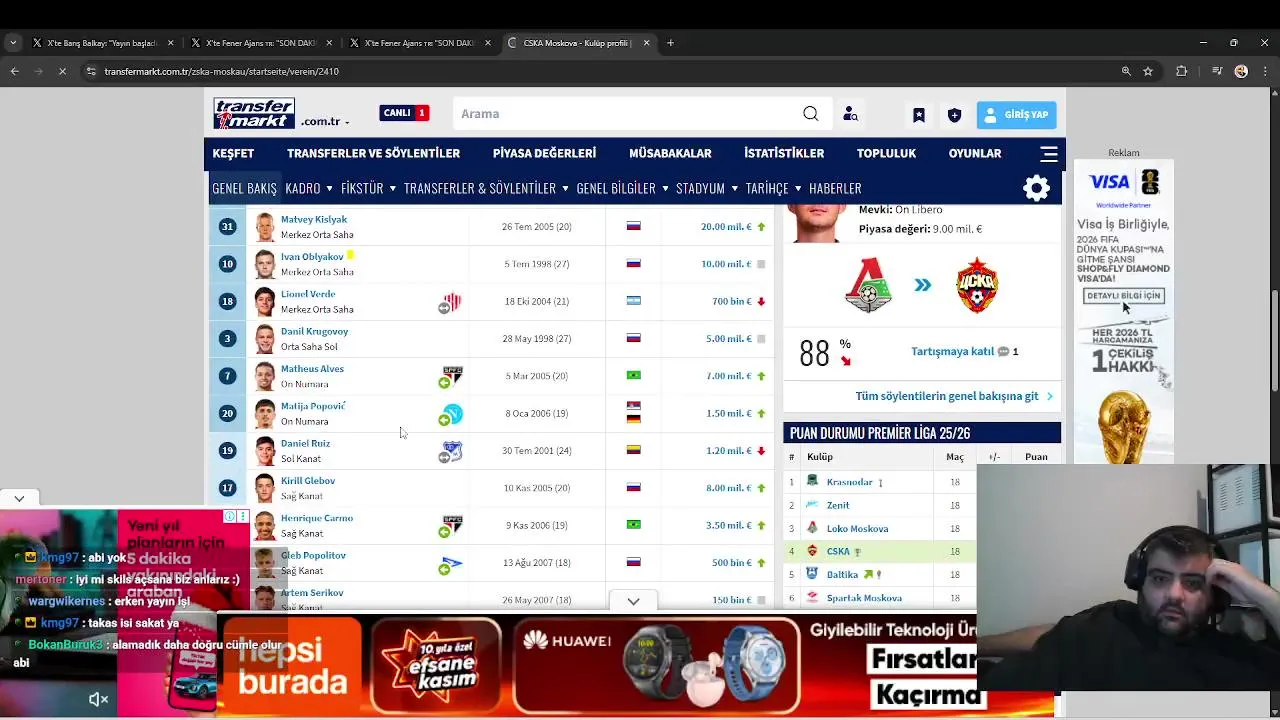Open the detailed person search icon
The height and width of the screenshot is (720, 1280).
coord(850,114)
